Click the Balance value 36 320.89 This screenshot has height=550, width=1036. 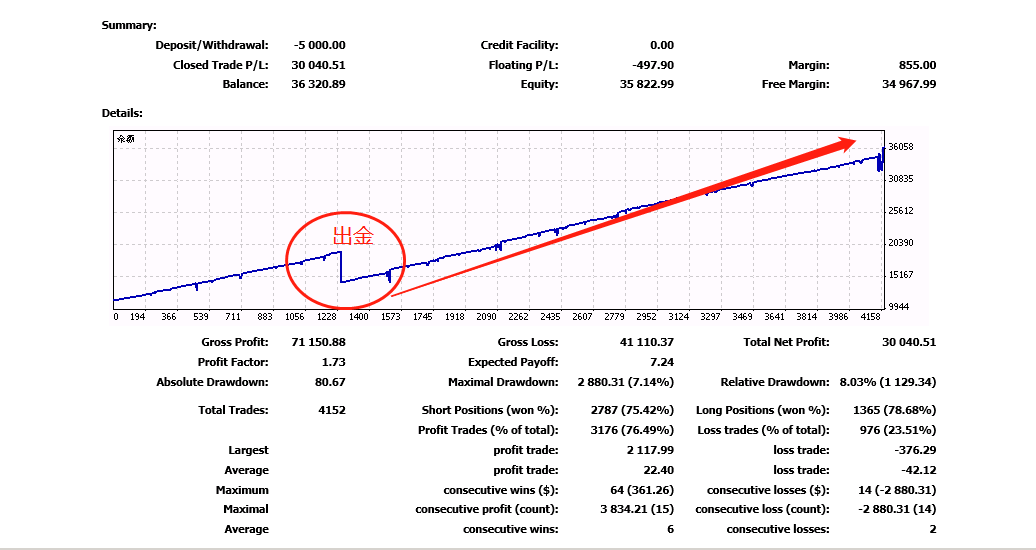click(318, 84)
